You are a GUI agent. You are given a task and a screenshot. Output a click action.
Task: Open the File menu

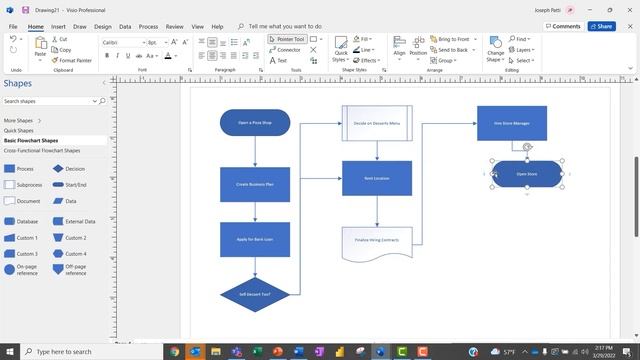[x=13, y=27]
